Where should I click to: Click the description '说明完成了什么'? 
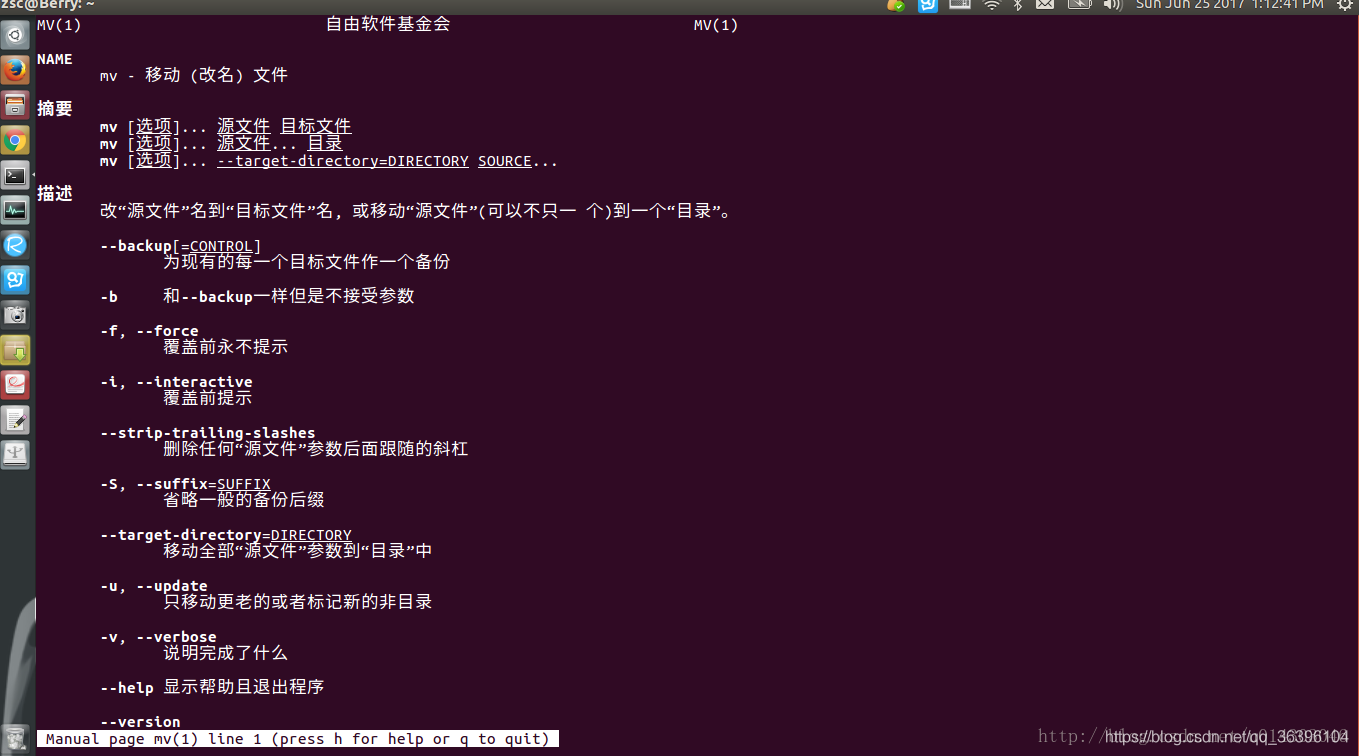point(226,653)
